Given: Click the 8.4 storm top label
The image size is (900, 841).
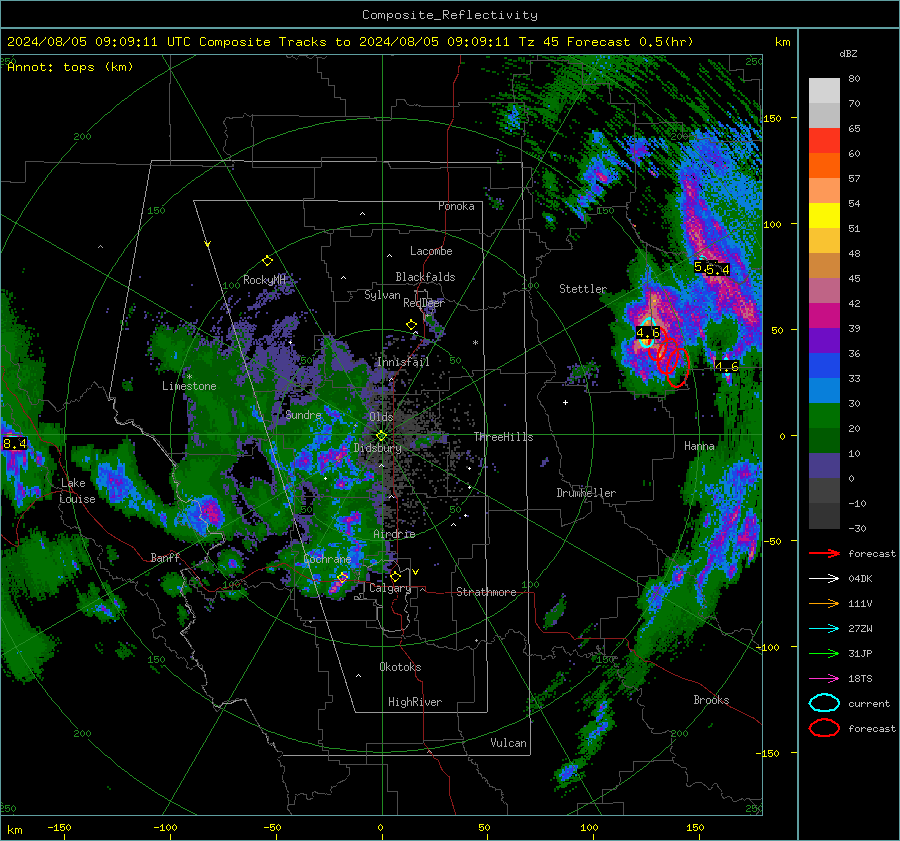Looking at the screenshot, I should click(14, 443).
